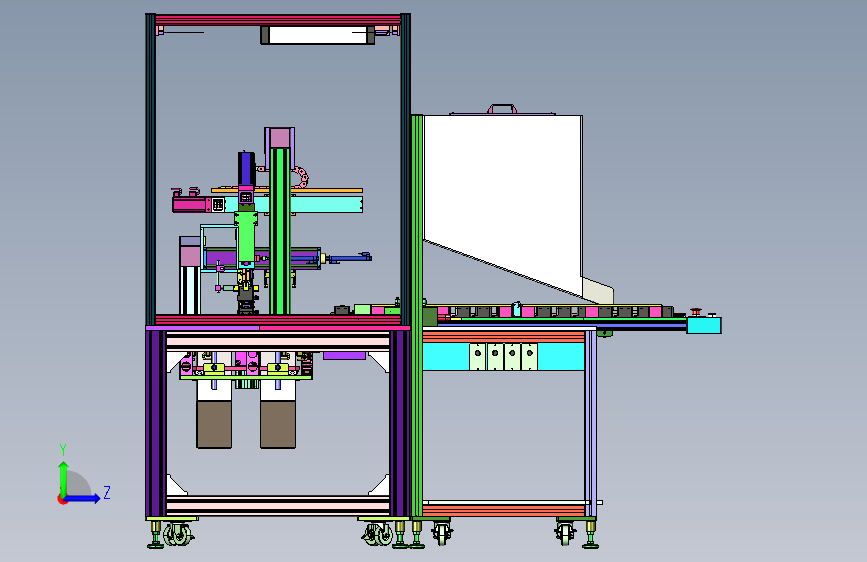Image resolution: width=867 pixels, height=562 pixels.
Task: Select the red emergency stop button on the conveyor
Action: click(696, 312)
